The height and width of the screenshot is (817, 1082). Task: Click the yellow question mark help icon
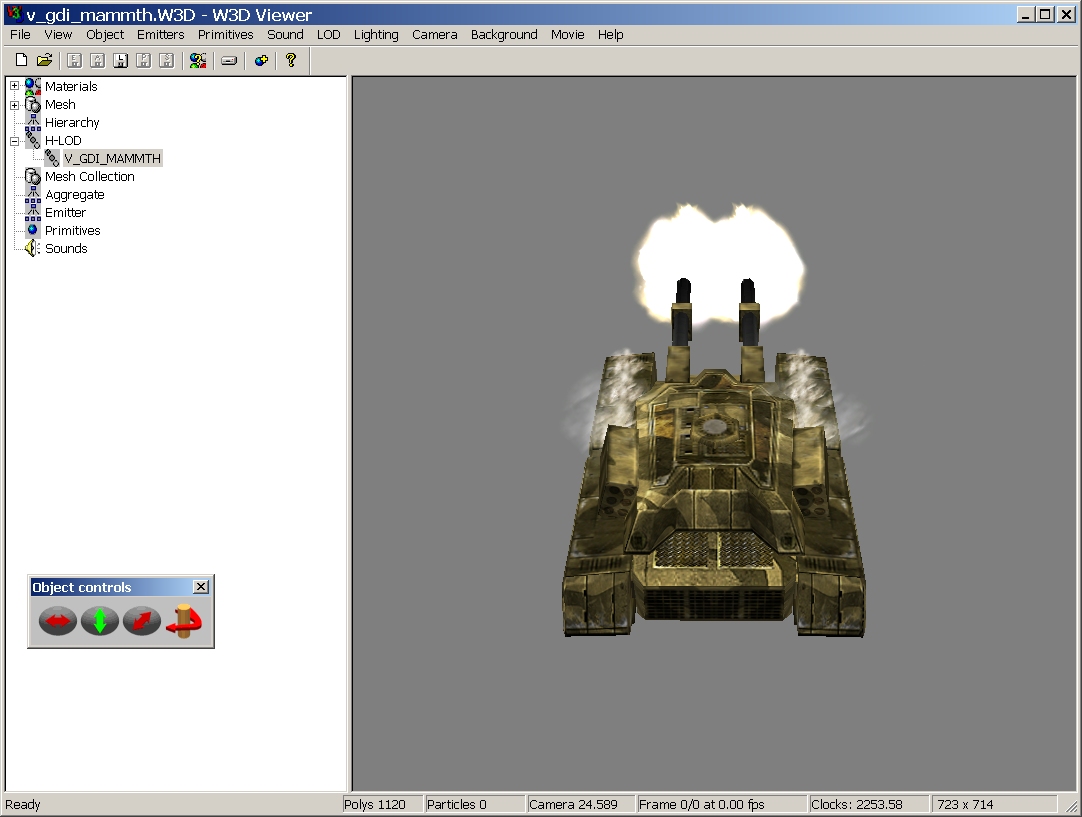point(291,61)
